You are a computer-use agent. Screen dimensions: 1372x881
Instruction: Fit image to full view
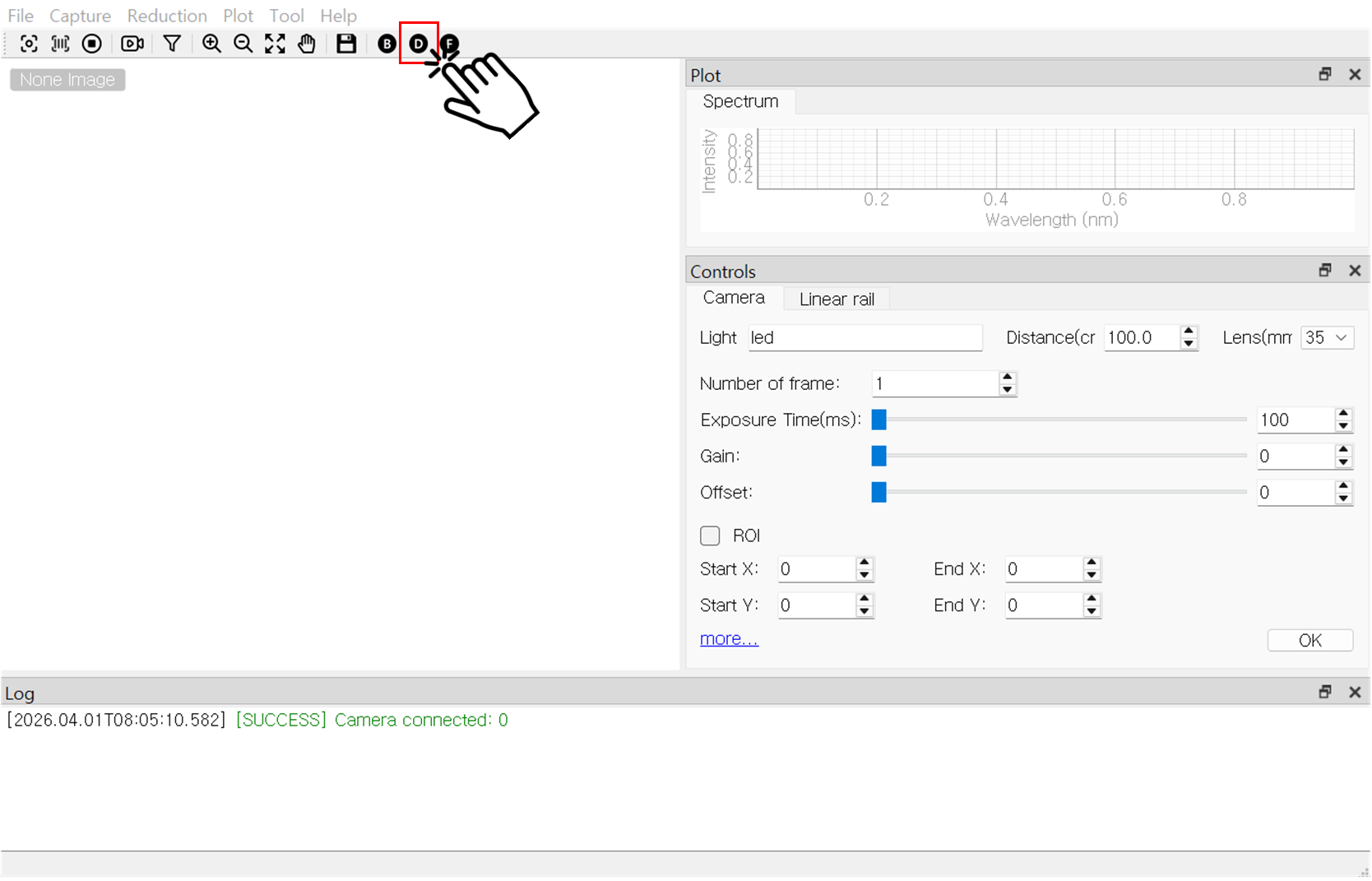(x=275, y=44)
